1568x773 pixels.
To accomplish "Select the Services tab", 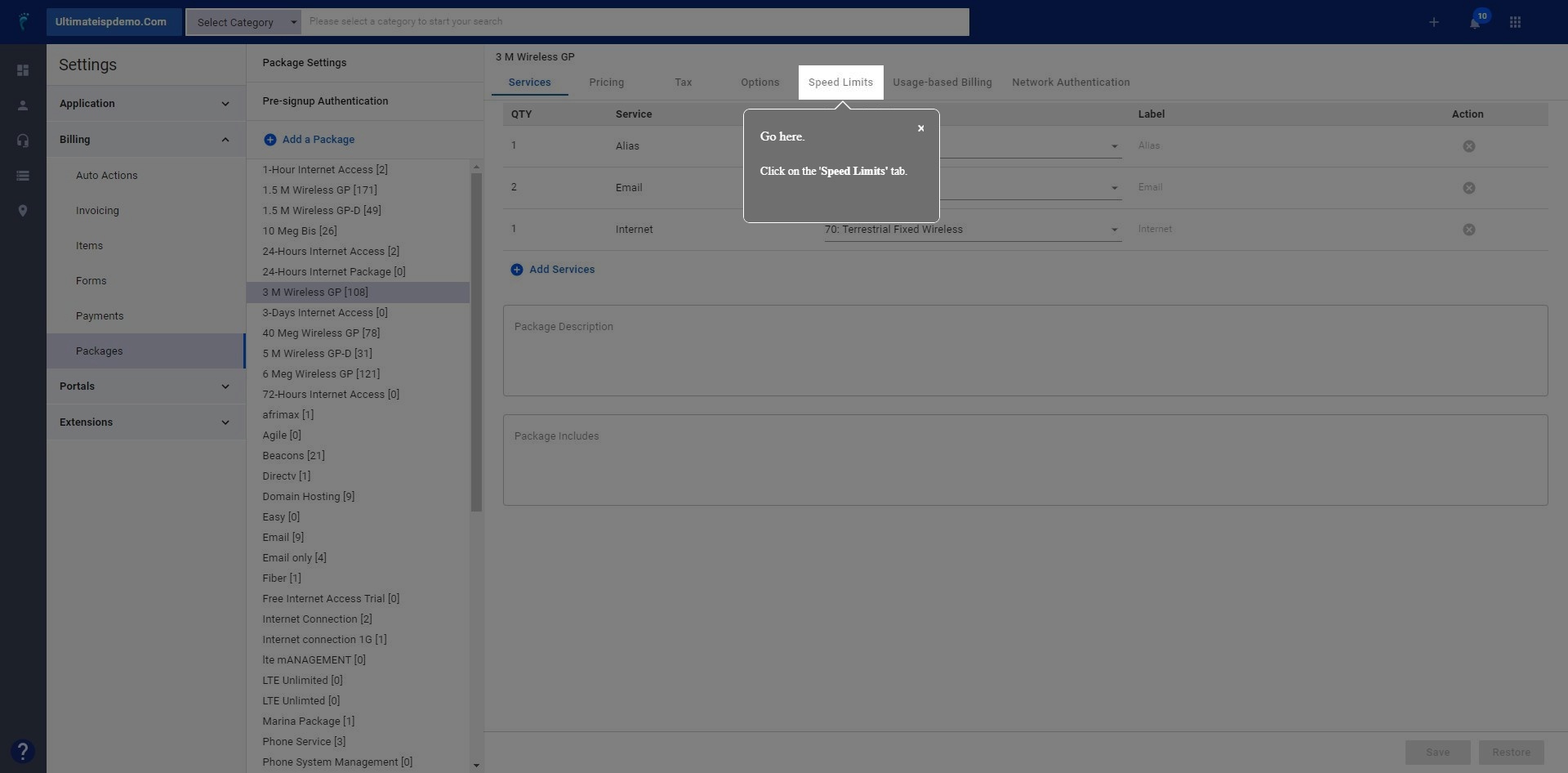I will click(x=529, y=83).
